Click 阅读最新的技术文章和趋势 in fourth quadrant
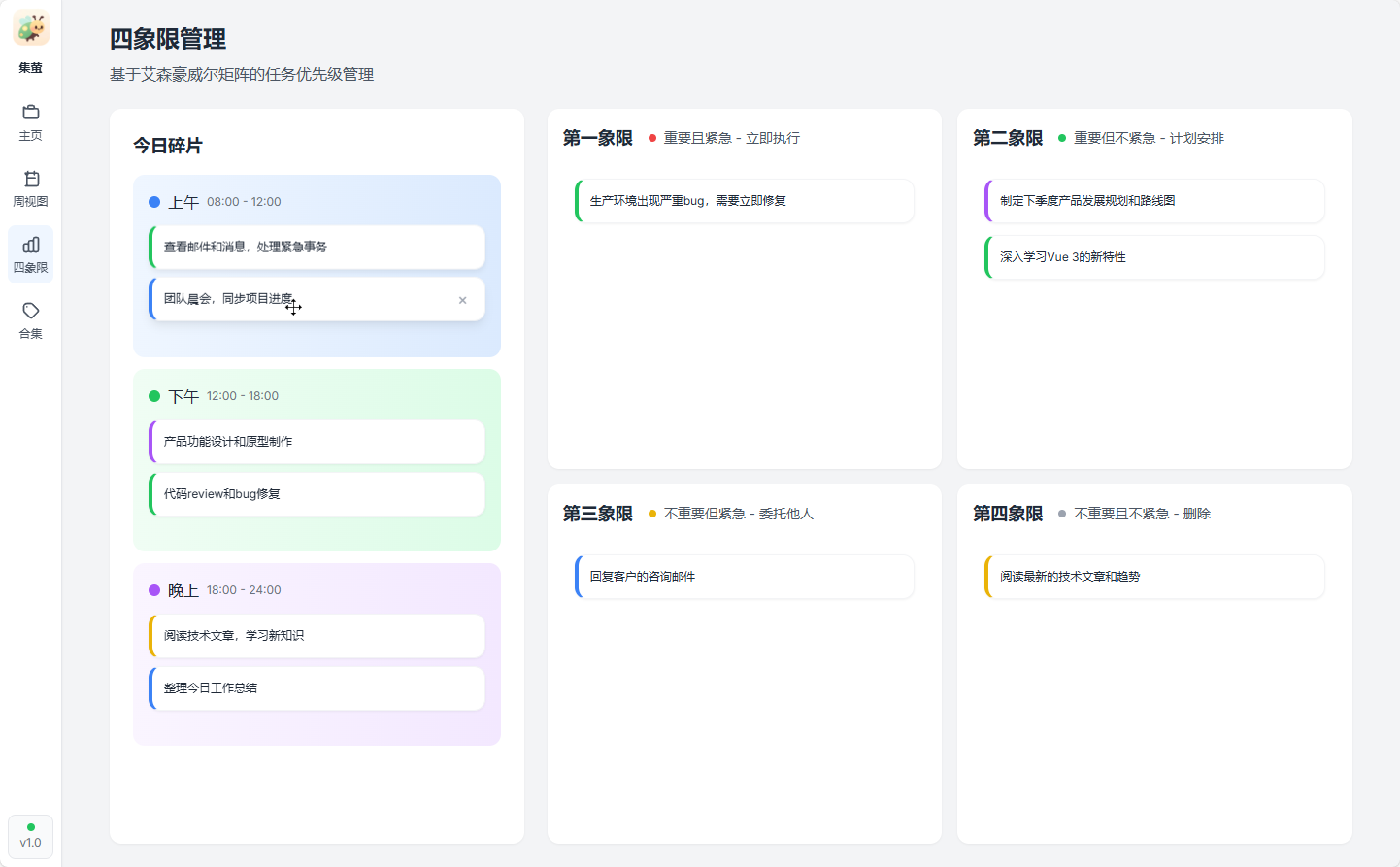The width and height of the screenshot is (1400, 867). (x=1154, y=577)
